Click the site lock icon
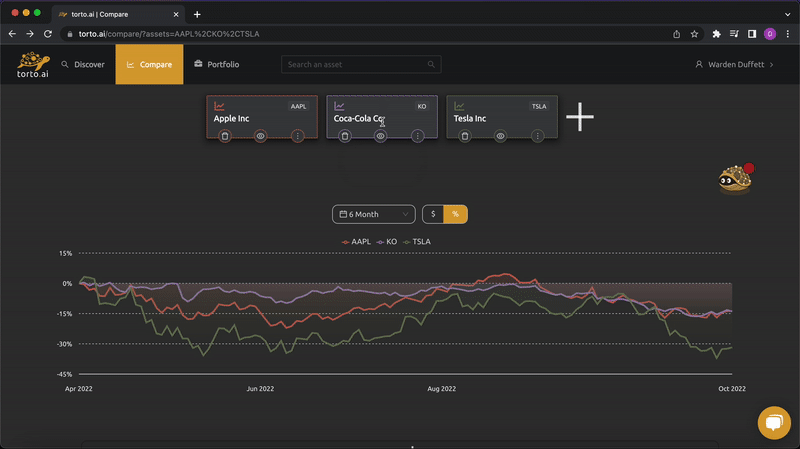The width and height of the screenshot is (800, 449). coord(70,34)
